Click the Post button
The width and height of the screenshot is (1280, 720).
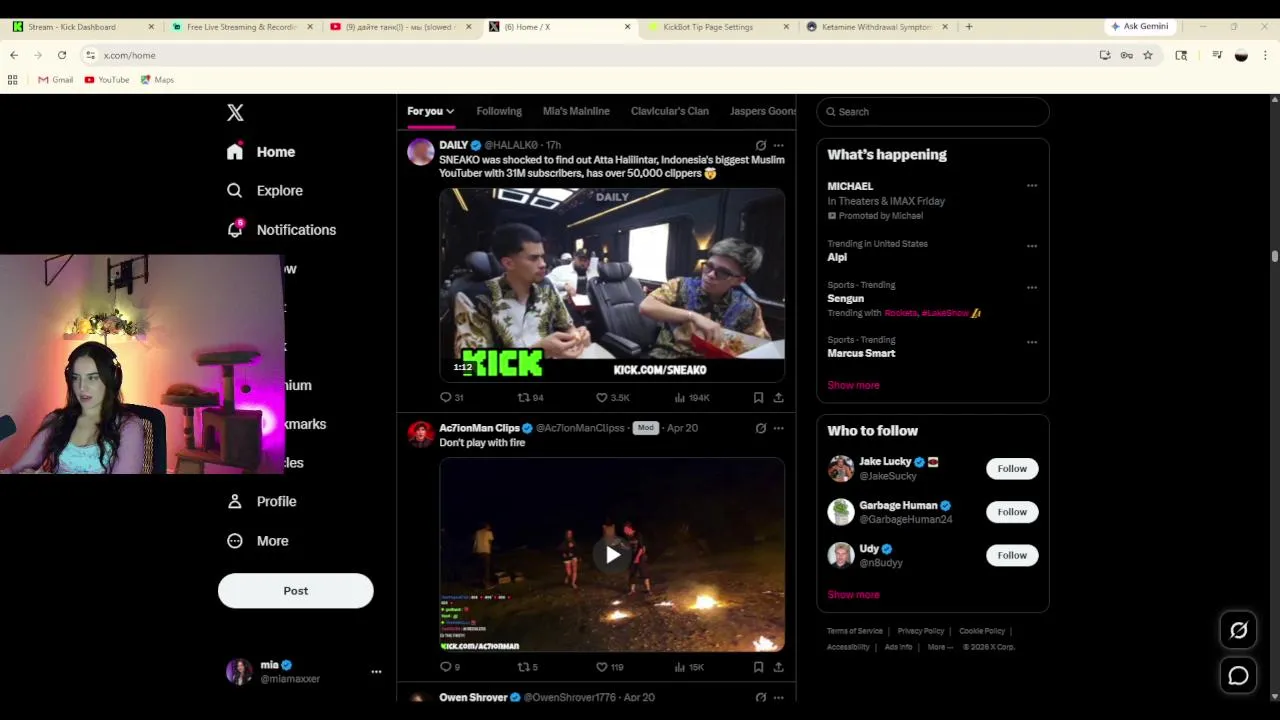(296, 591)
